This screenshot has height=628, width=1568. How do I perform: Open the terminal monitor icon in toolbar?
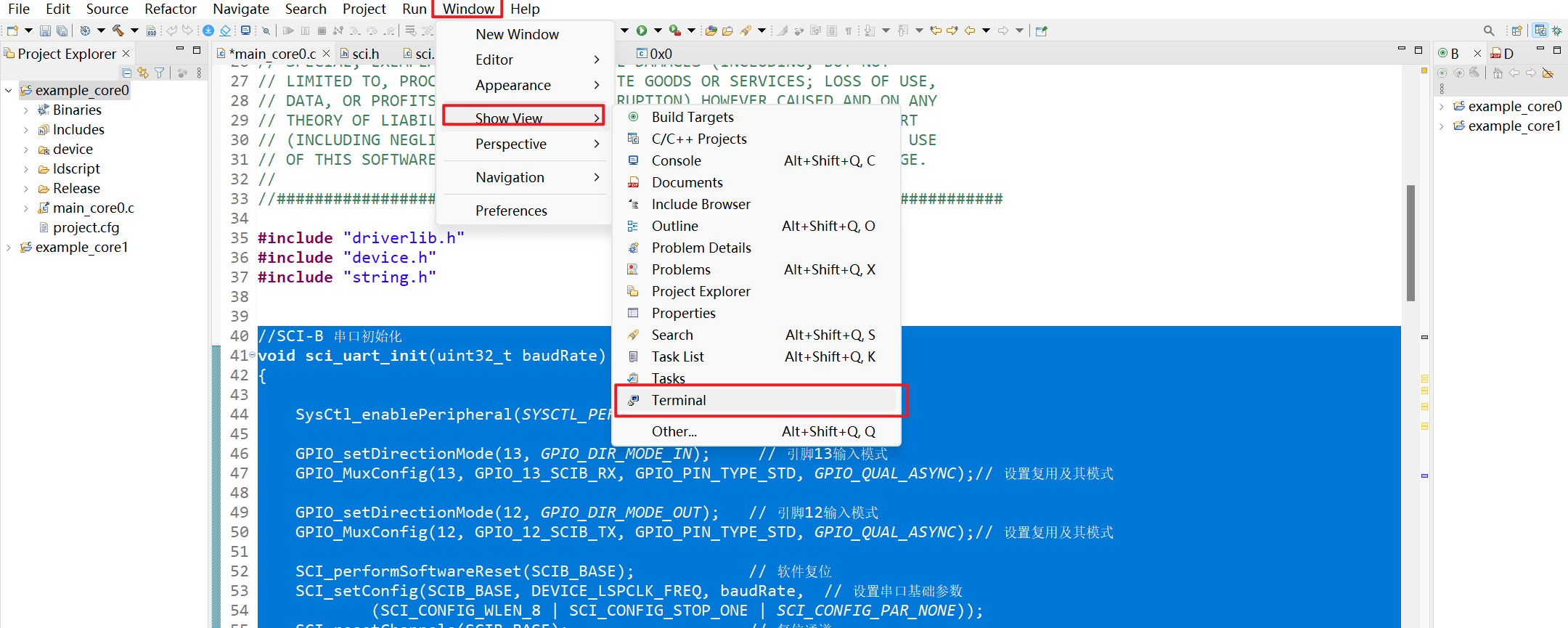point(246,30)
